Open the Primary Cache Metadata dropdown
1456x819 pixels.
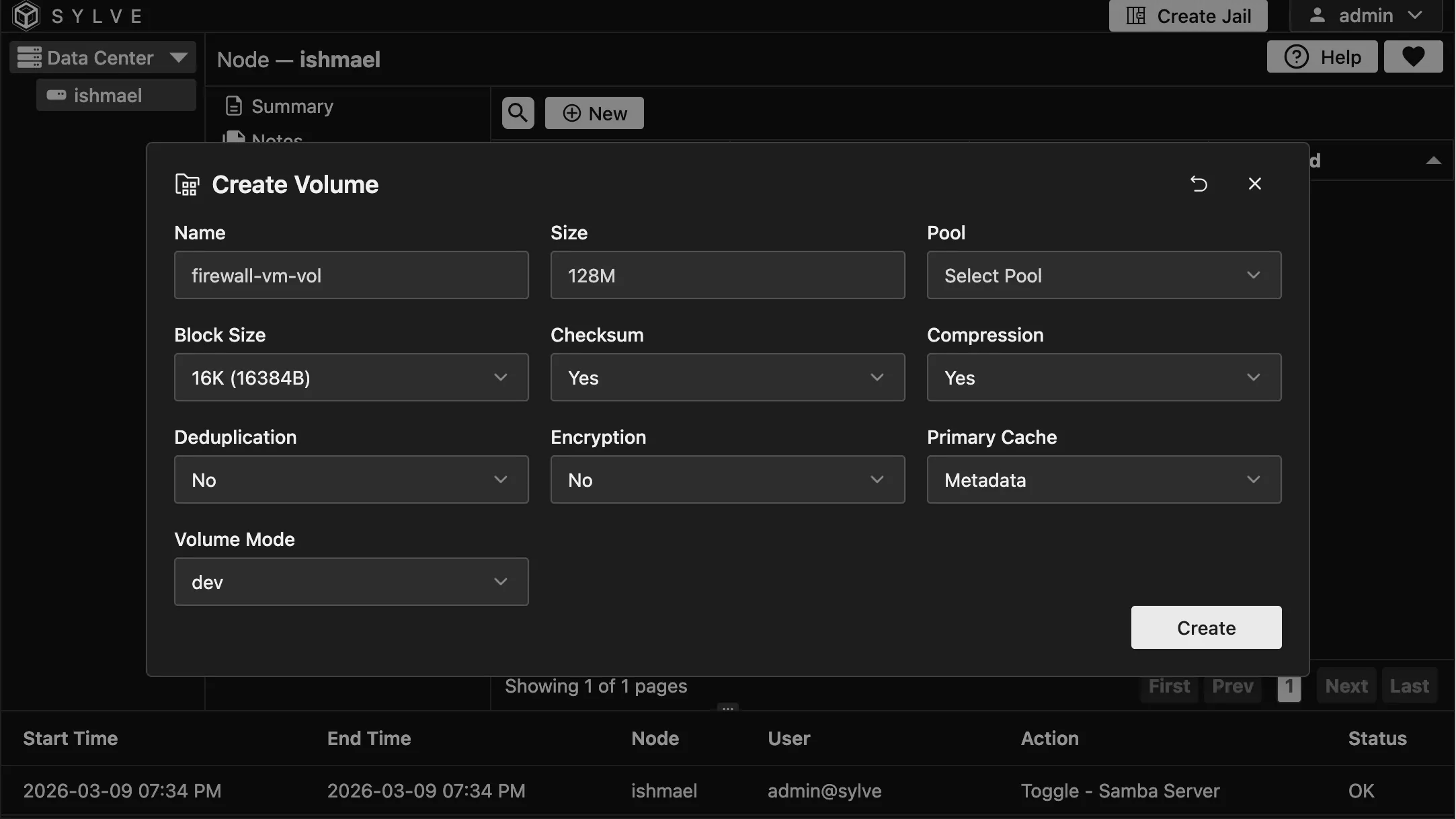1104,479
